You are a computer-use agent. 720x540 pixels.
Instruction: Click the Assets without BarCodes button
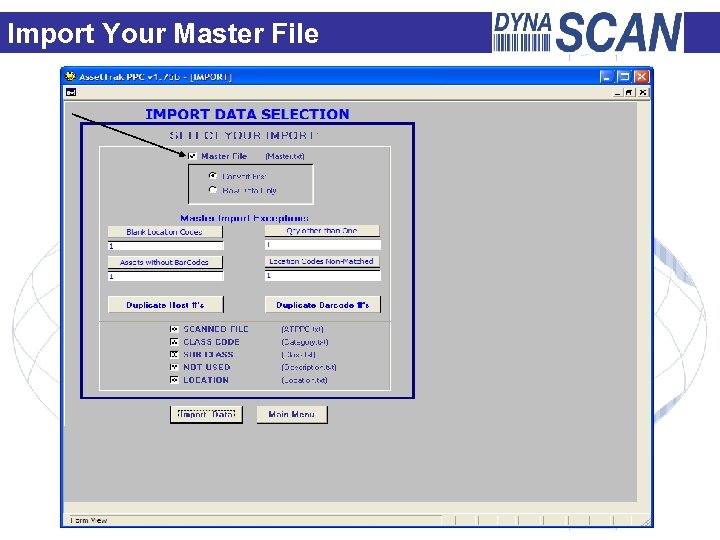pyautogui.click(x=165, y=262)
